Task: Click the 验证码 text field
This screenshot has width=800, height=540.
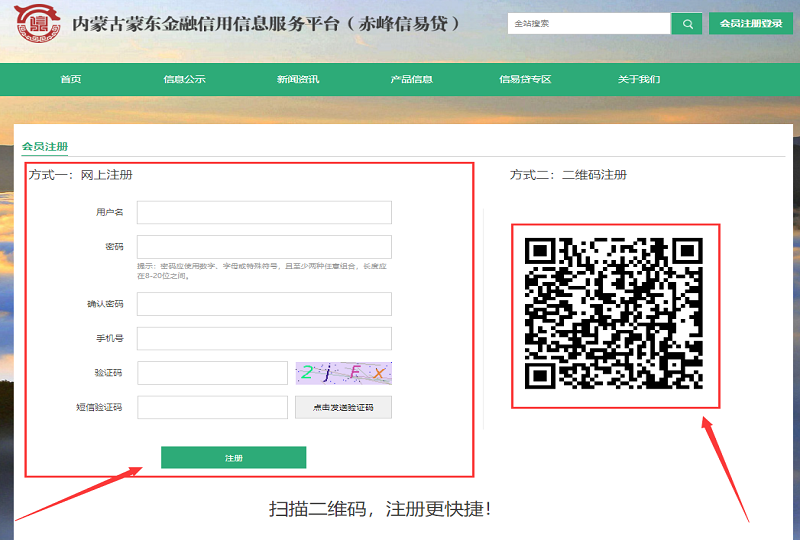Action: coord(212,373)
